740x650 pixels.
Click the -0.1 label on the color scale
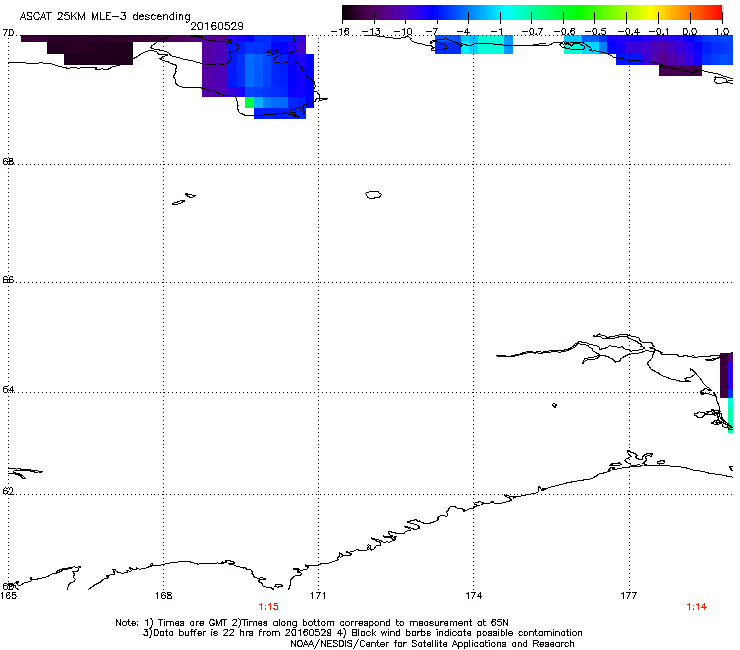(x=659, y=32)
